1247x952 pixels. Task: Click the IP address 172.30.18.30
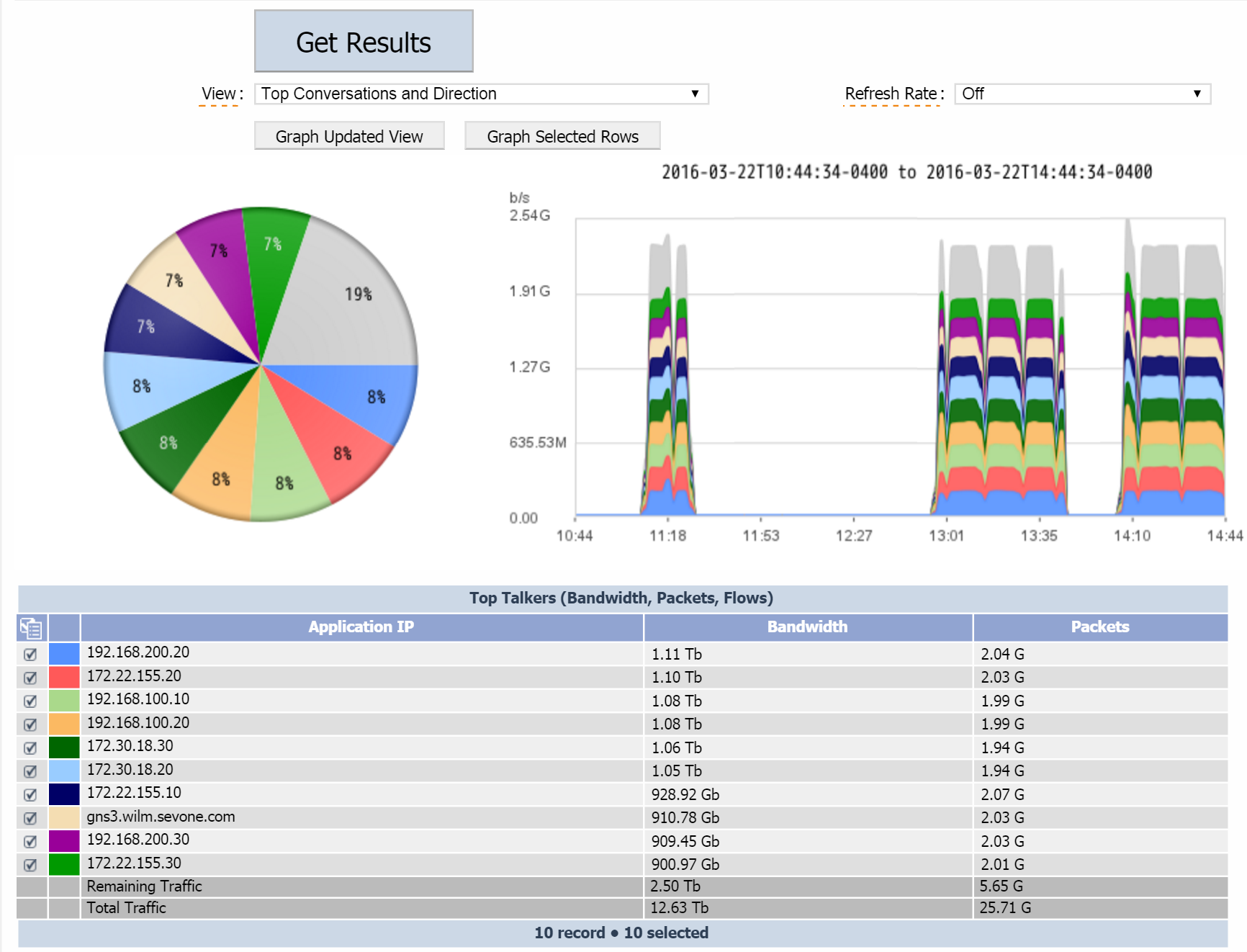[x=130, y=746]
